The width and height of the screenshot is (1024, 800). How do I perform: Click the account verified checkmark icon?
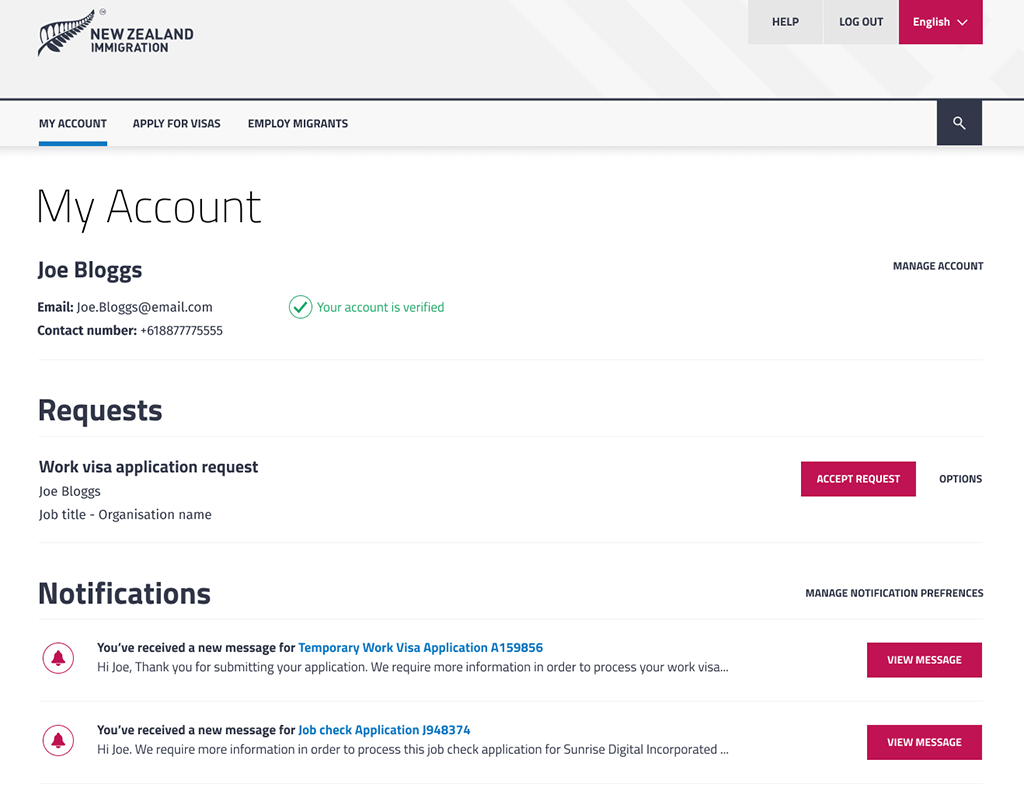click(300, 307)
